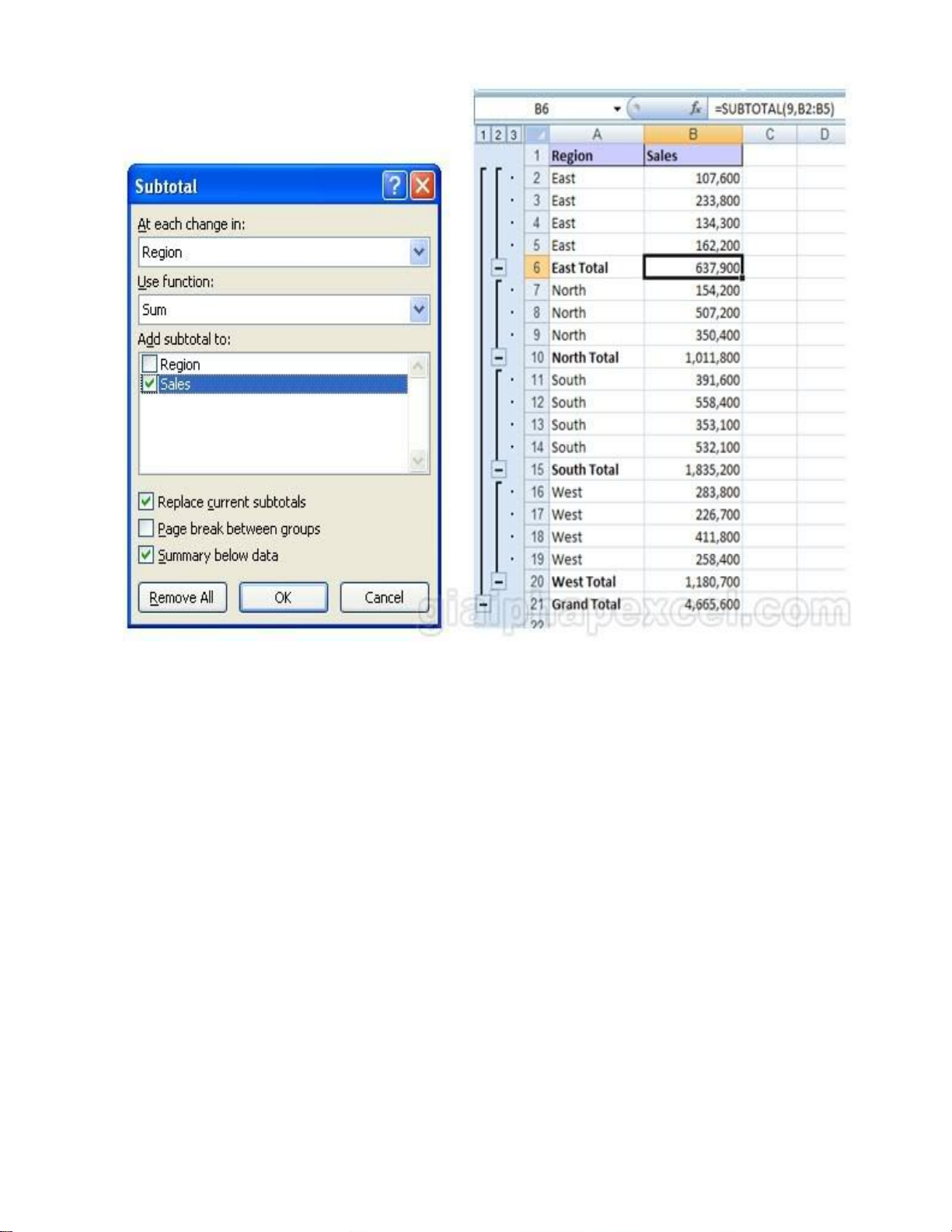Check the Region checkbox in list
The width and height of the screenshot is (952, 1232).
[150, 364]
